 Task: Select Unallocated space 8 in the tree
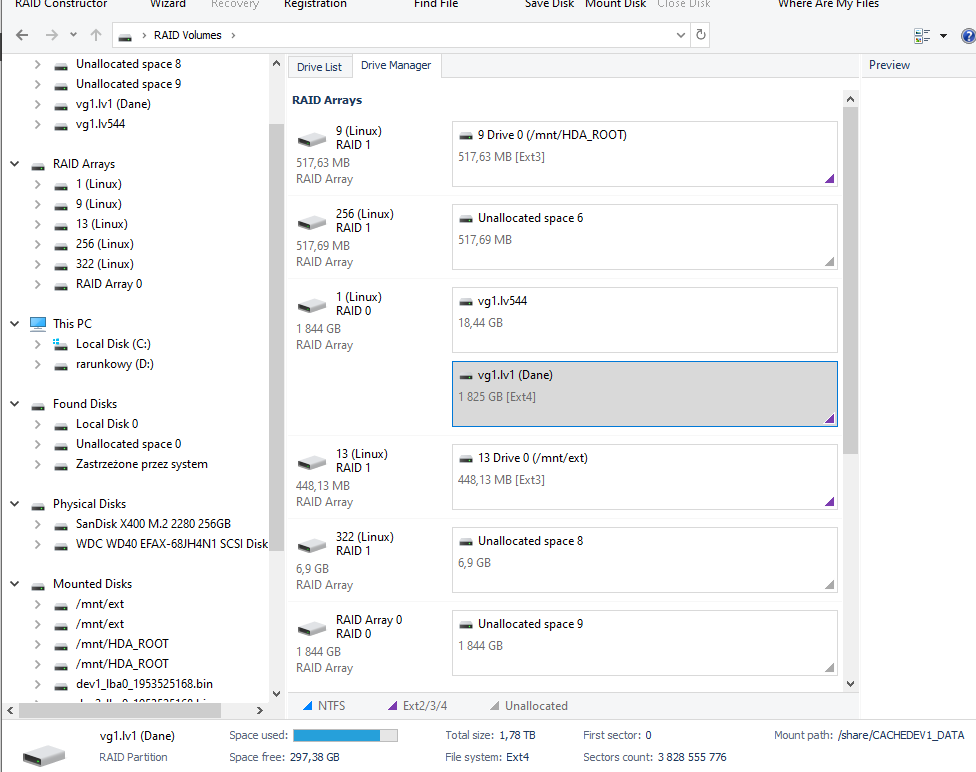click(128, 64)
